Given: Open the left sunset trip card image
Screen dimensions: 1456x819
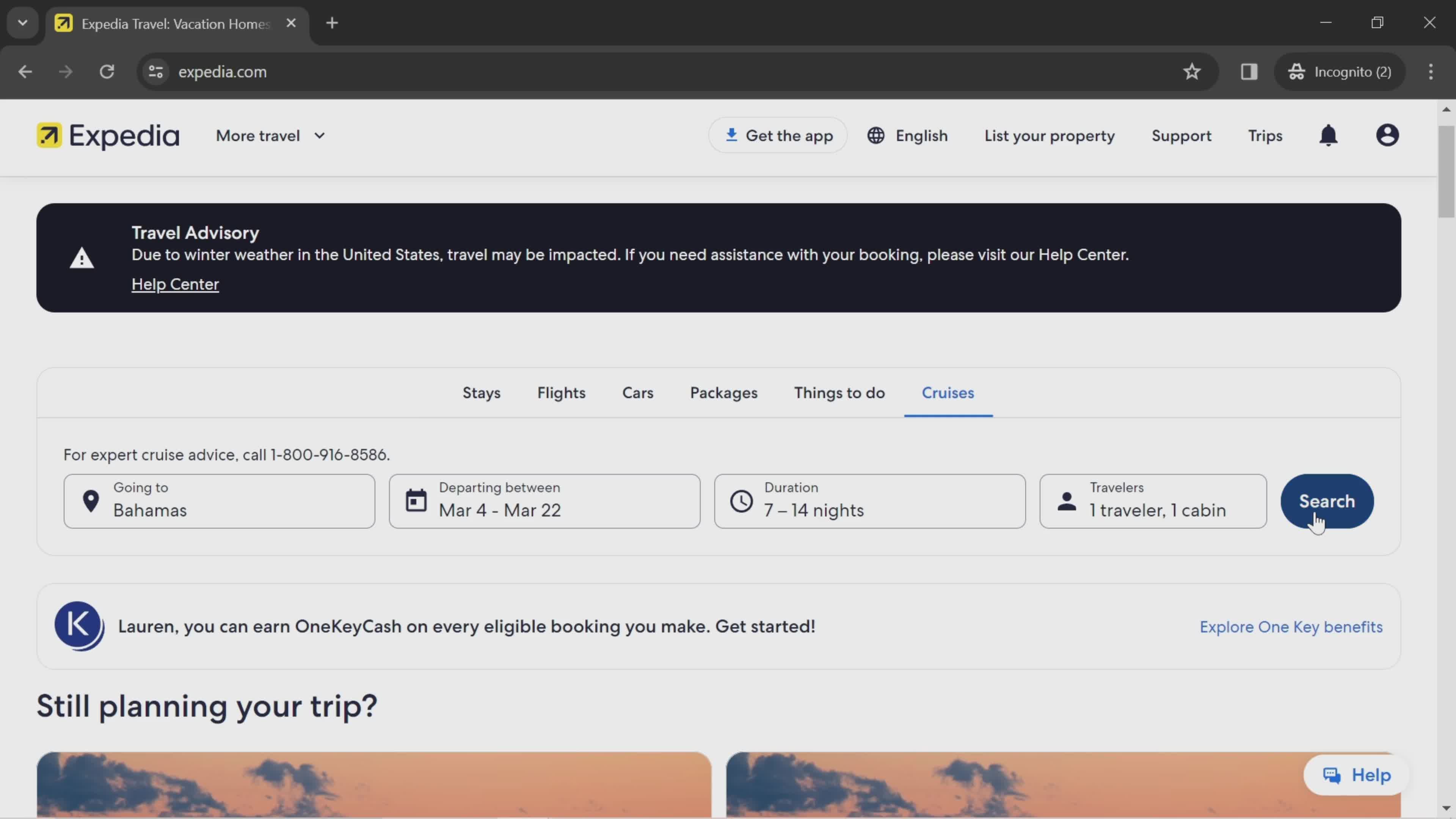Looking at the screenshot, I should [x=374, y=784].
